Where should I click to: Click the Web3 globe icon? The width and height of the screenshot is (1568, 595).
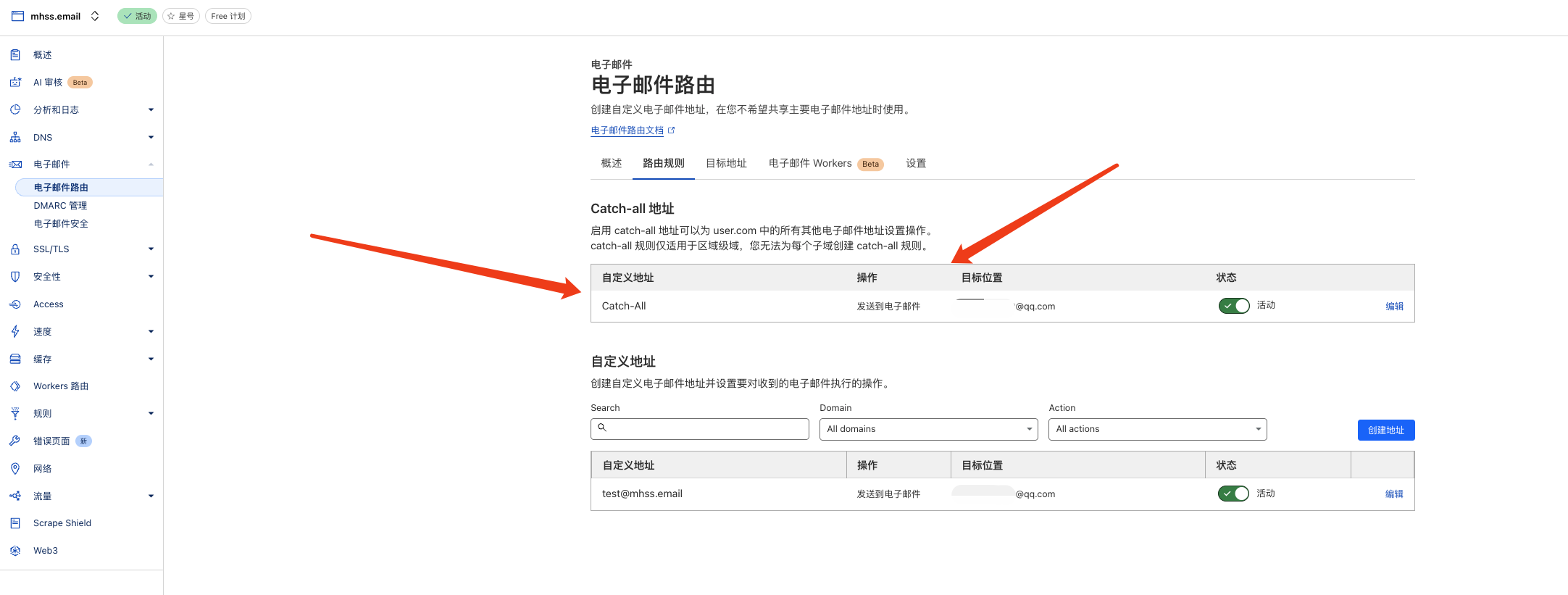point(15,551)
